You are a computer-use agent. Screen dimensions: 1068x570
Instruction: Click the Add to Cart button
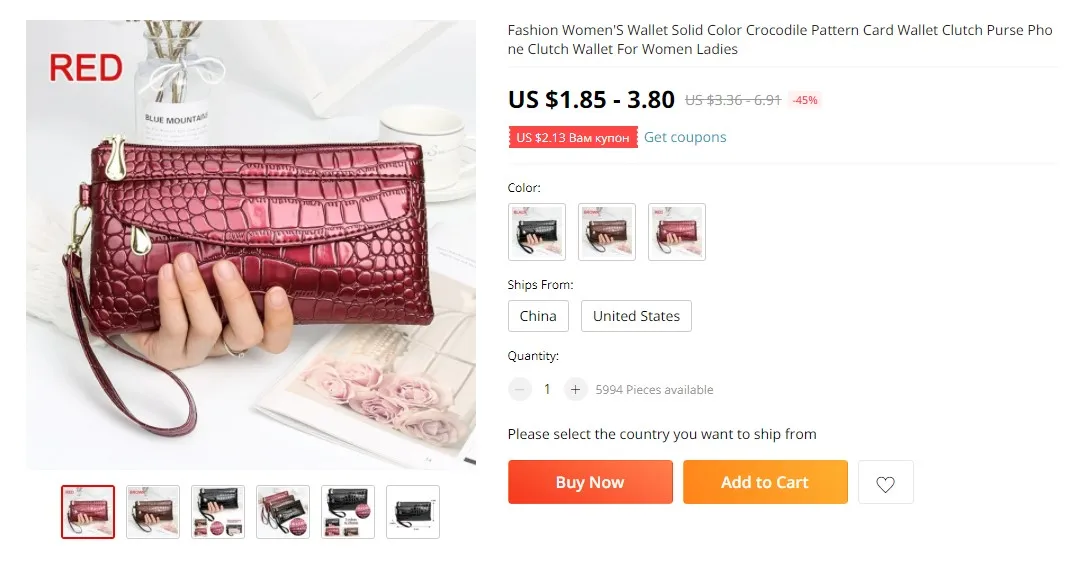click(x=766, y=482)
